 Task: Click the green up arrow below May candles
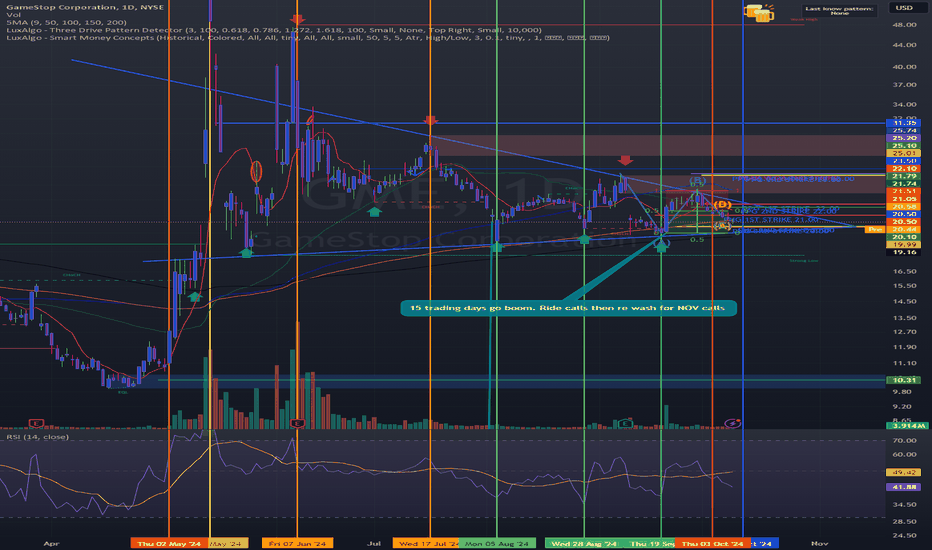[x=194, y=295]
